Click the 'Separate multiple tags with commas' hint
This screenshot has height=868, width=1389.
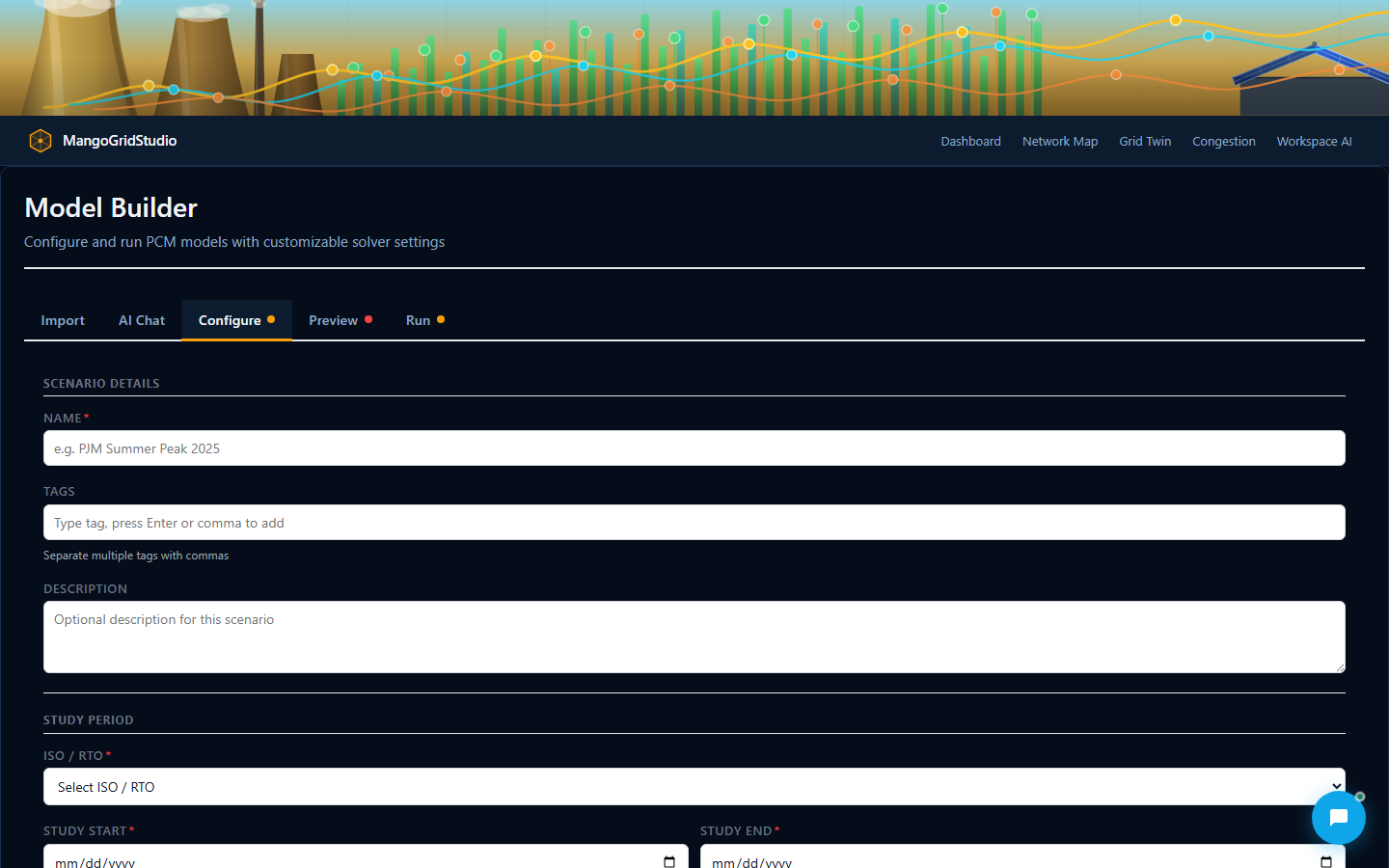pos(136,556)
